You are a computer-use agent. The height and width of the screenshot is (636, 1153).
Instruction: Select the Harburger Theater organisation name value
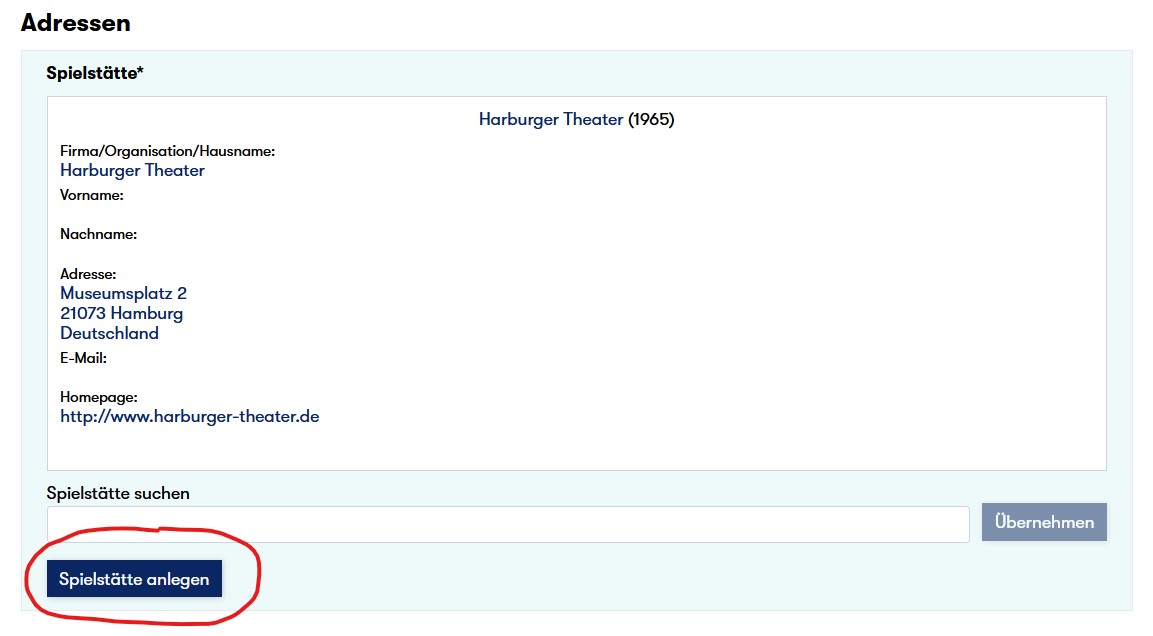tap(132, 170)
